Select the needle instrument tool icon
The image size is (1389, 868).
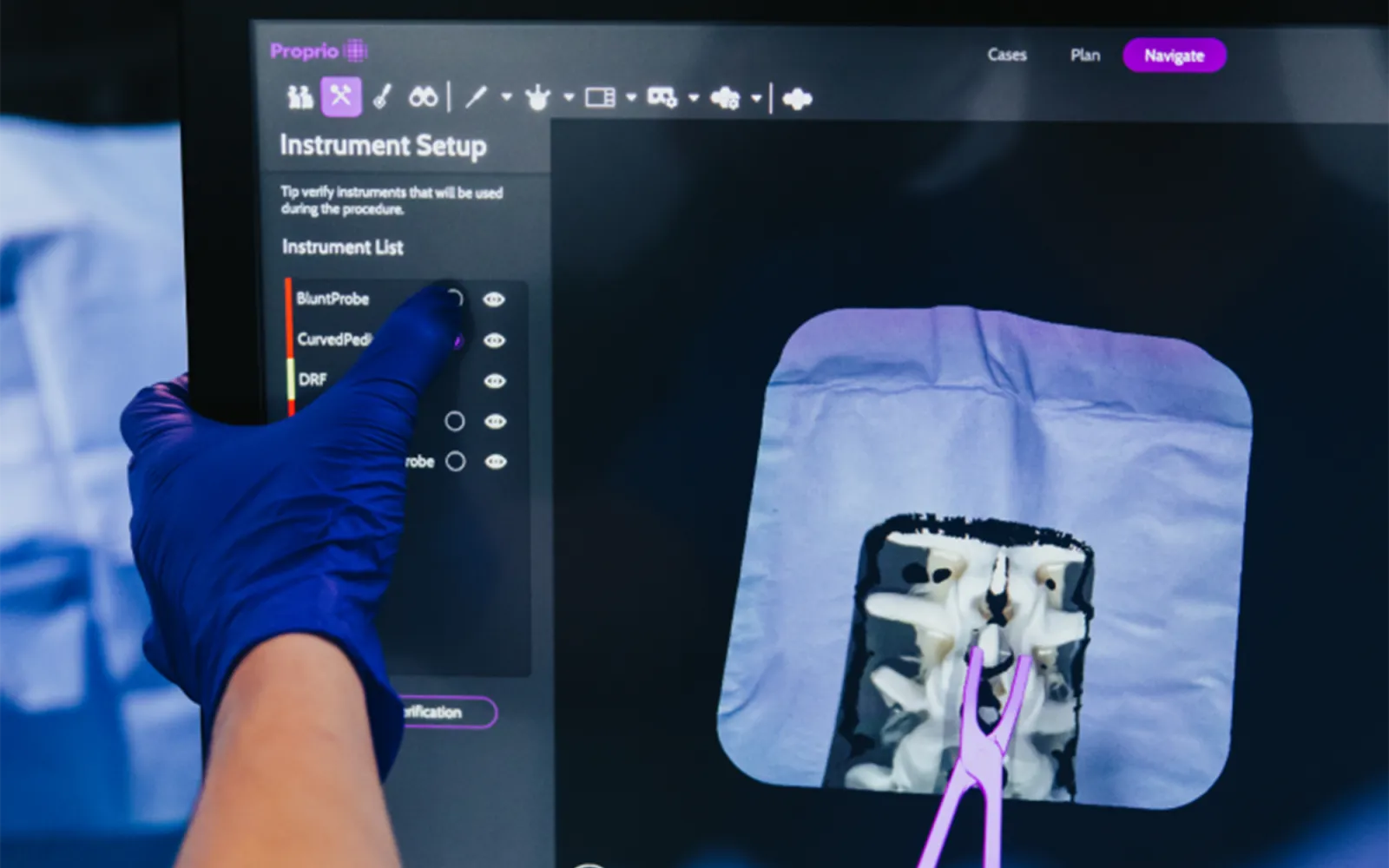coord(476,97)
